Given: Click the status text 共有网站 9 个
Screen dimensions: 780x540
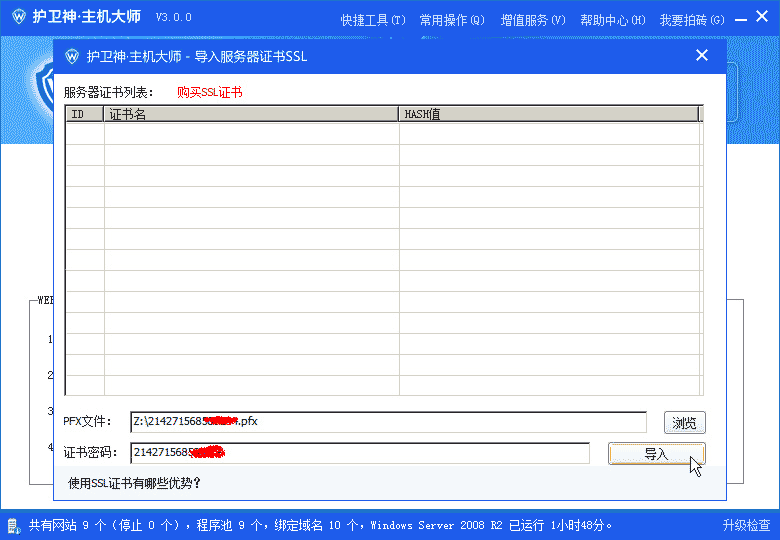Looking at the screenshot, I should (x=68, y=525).
